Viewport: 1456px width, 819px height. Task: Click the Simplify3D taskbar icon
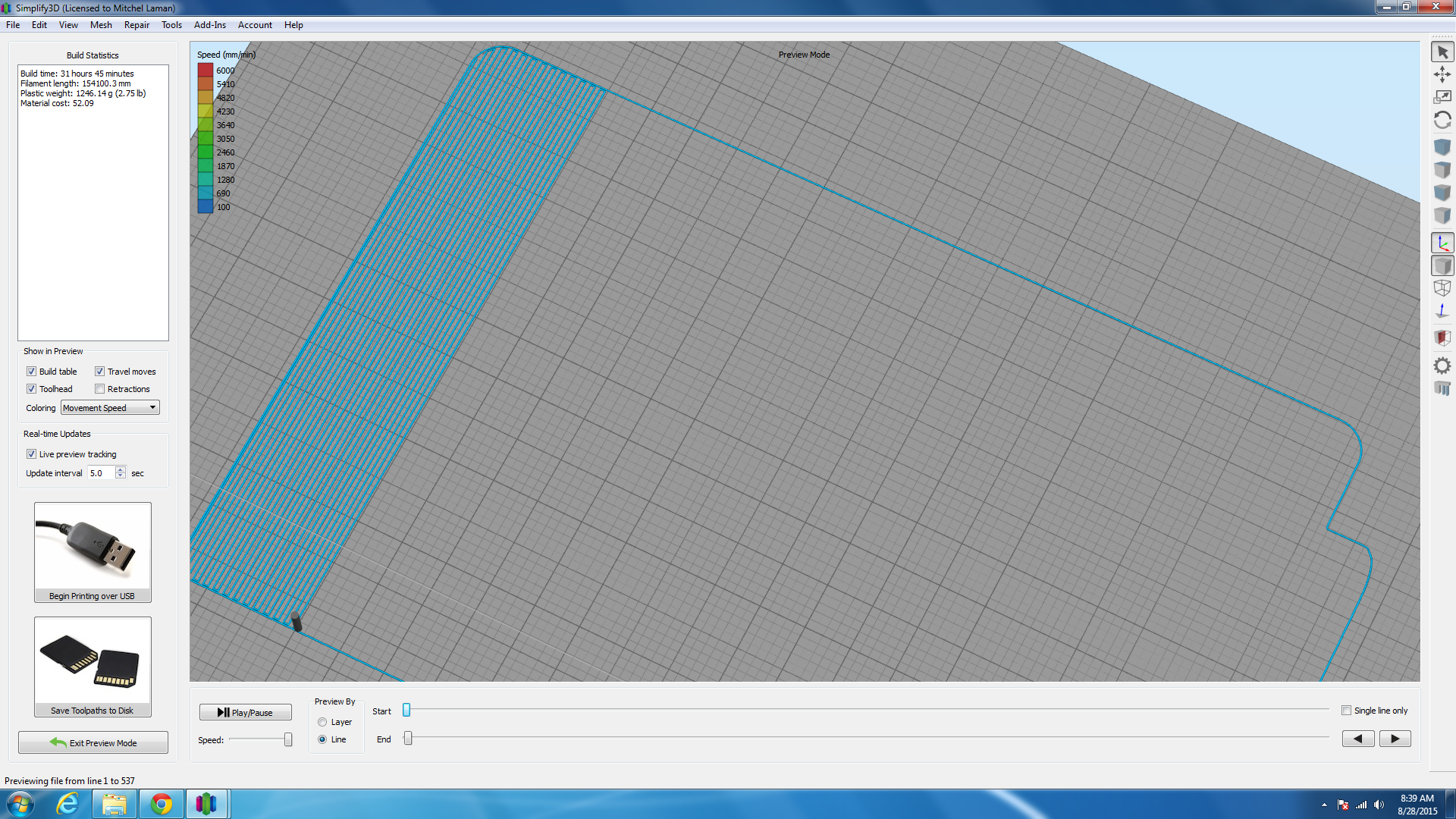[206, 804]
